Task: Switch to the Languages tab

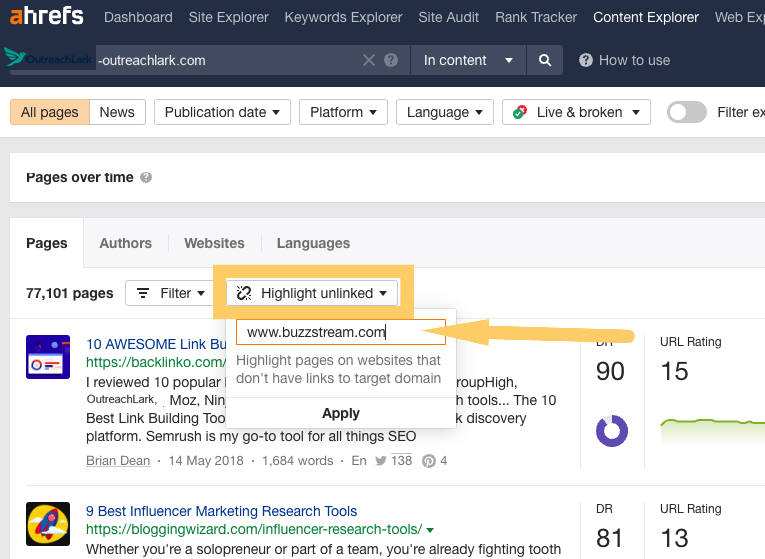Action: pyautogui.click(x=313, y=243)
